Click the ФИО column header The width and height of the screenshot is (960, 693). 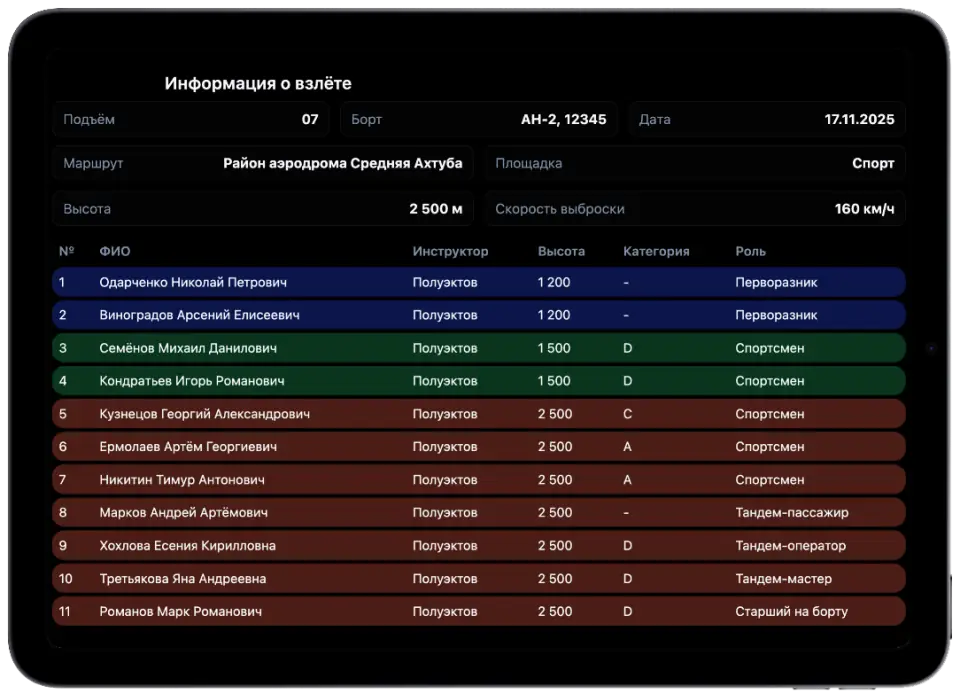(114, 251)
